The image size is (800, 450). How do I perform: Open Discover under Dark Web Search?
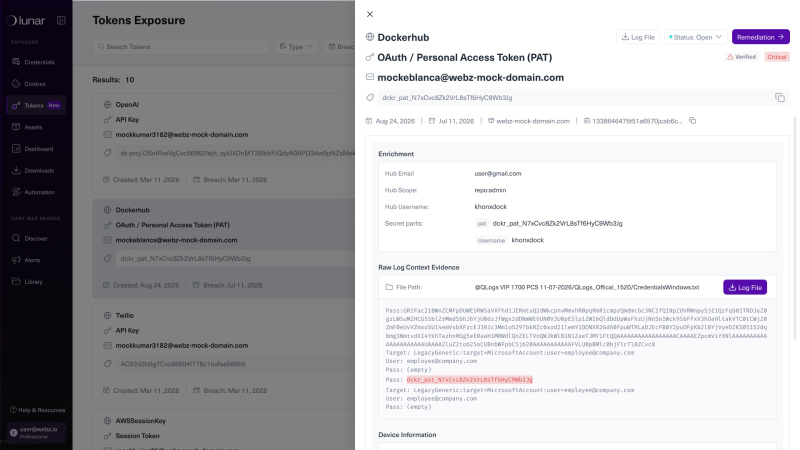(x=36, y=238)
